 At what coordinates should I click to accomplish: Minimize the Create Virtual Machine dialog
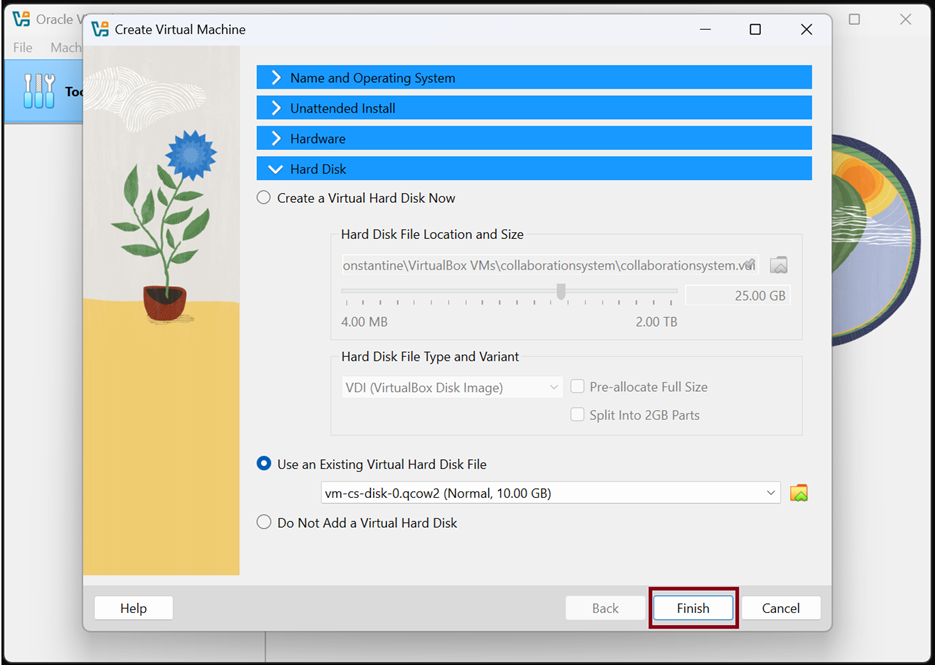point(705,29)
